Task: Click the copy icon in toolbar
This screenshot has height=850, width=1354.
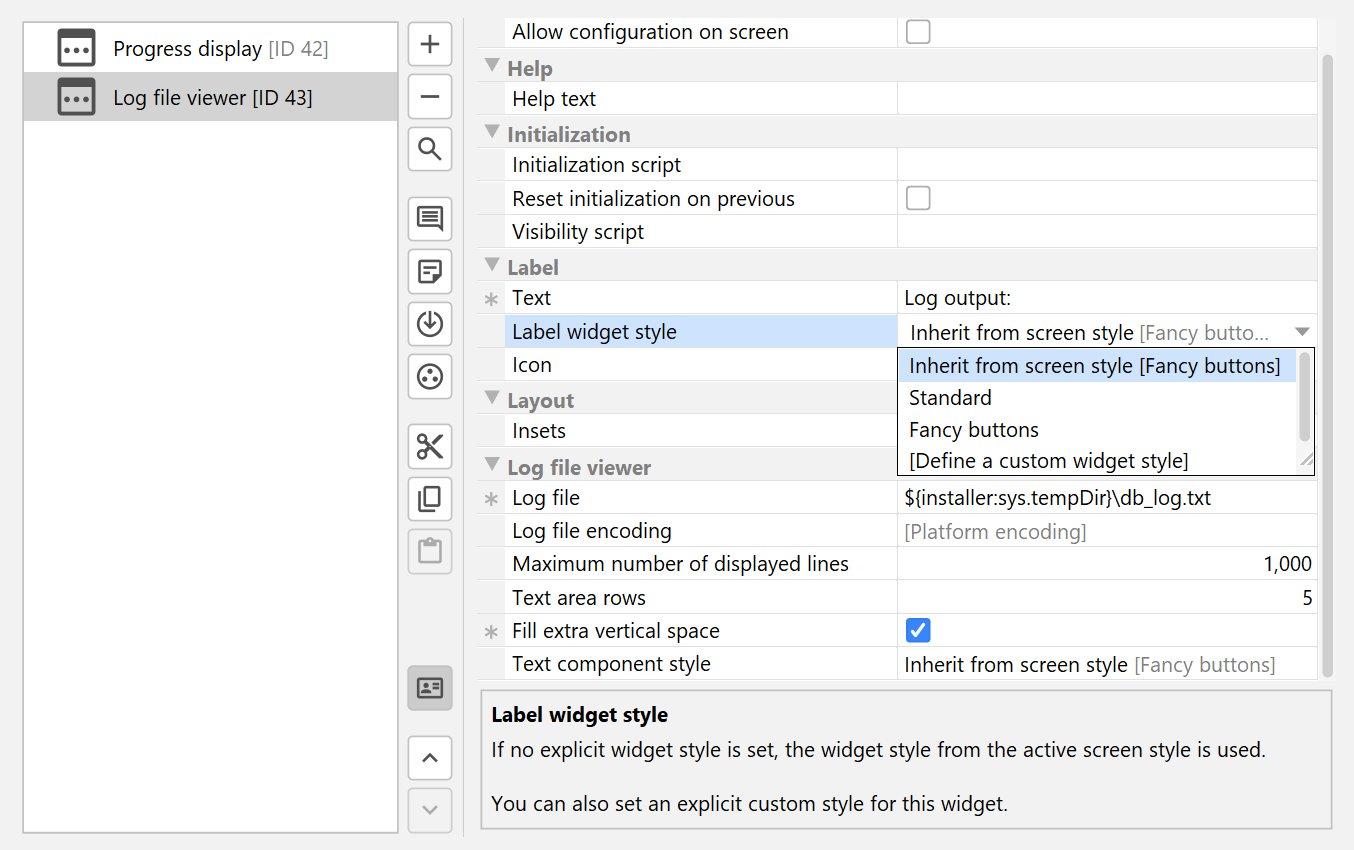Action: pyautogui.click(x=430, y=498)
